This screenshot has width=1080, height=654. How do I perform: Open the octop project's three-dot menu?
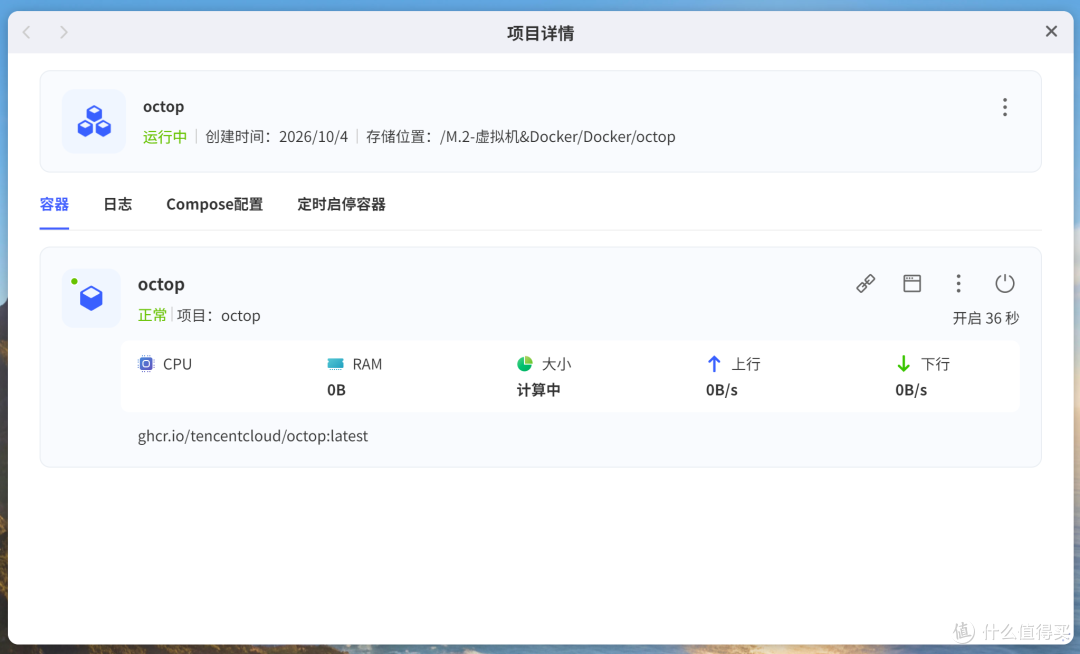1005,107
